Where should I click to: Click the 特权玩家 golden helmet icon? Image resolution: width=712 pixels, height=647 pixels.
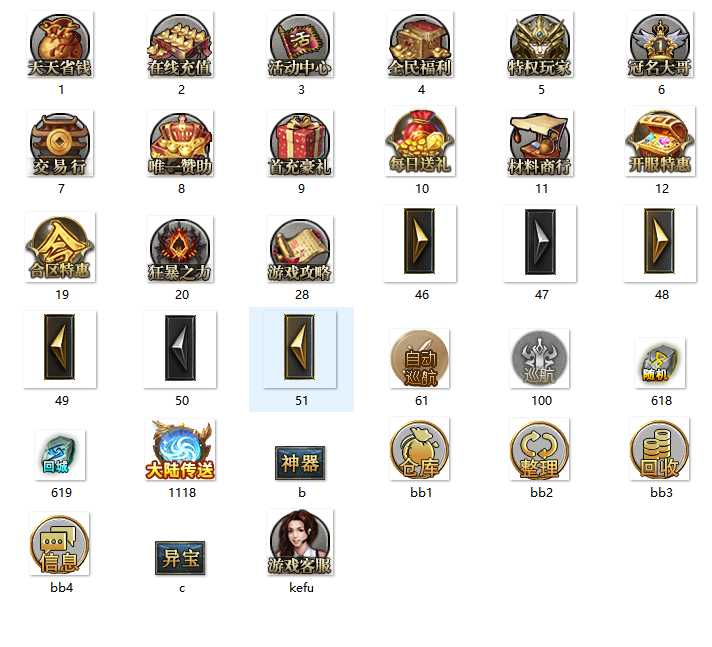(540, 44)
